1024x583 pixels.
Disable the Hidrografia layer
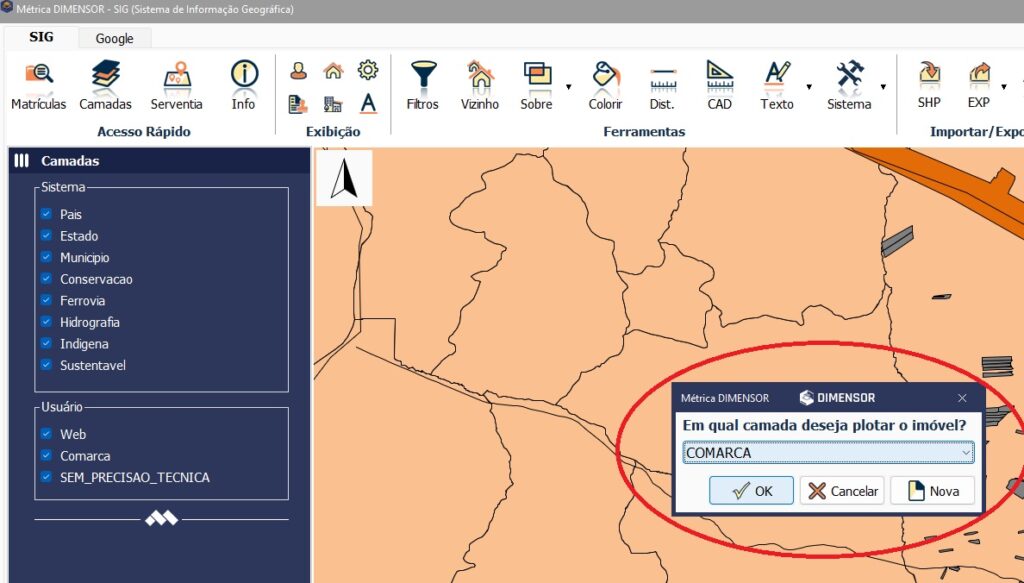pyautogui.click(x=46, y=321)
